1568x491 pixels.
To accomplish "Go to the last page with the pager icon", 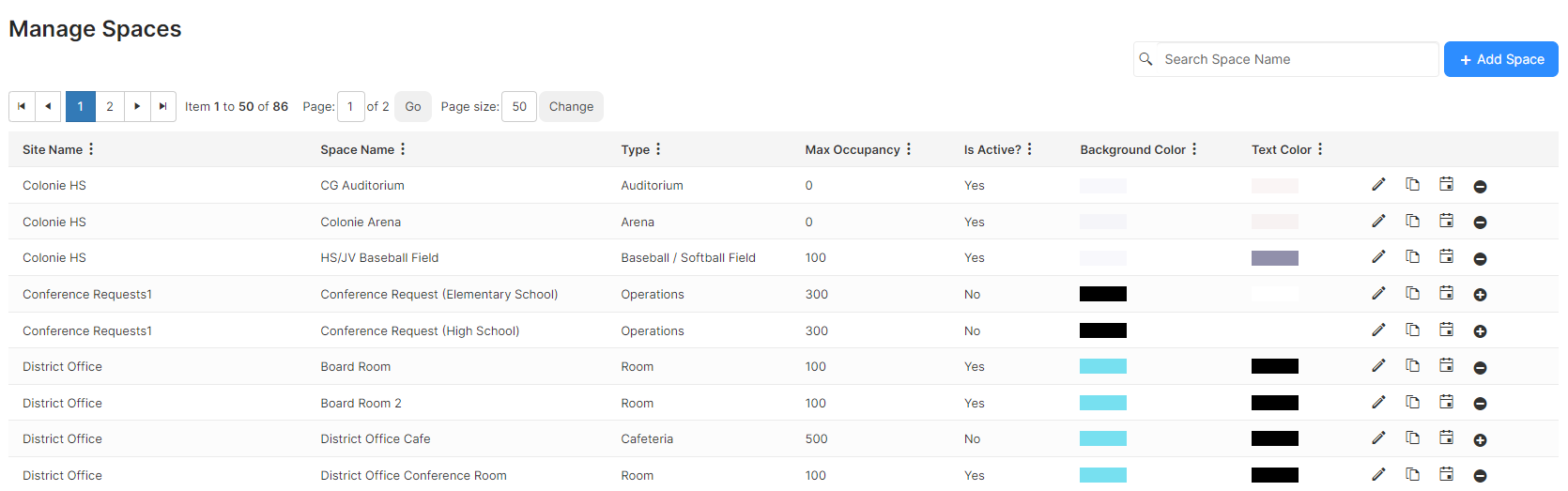I will click(163, 106).
